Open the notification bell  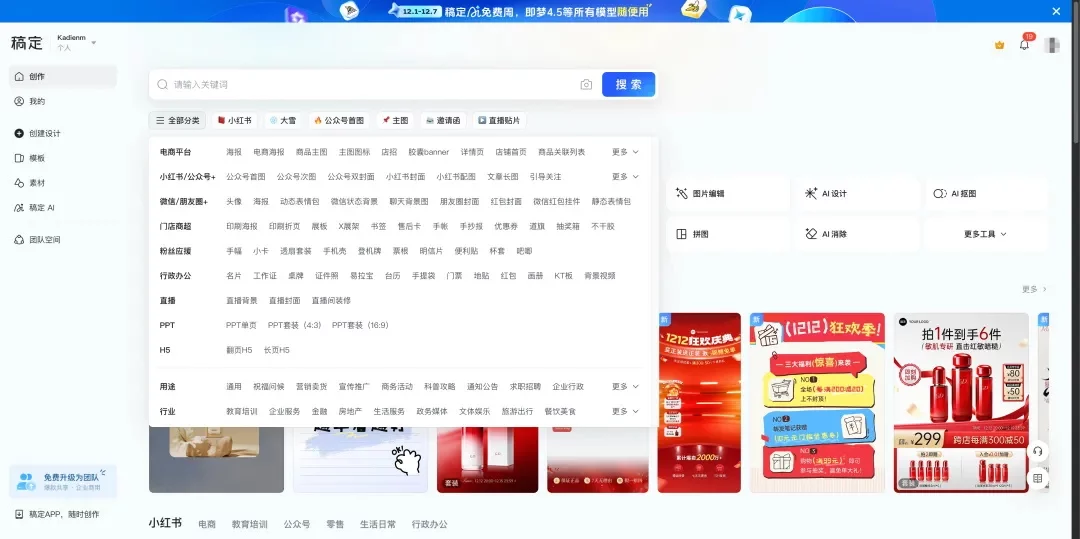pyautogui.click(x=1024, y=45)
